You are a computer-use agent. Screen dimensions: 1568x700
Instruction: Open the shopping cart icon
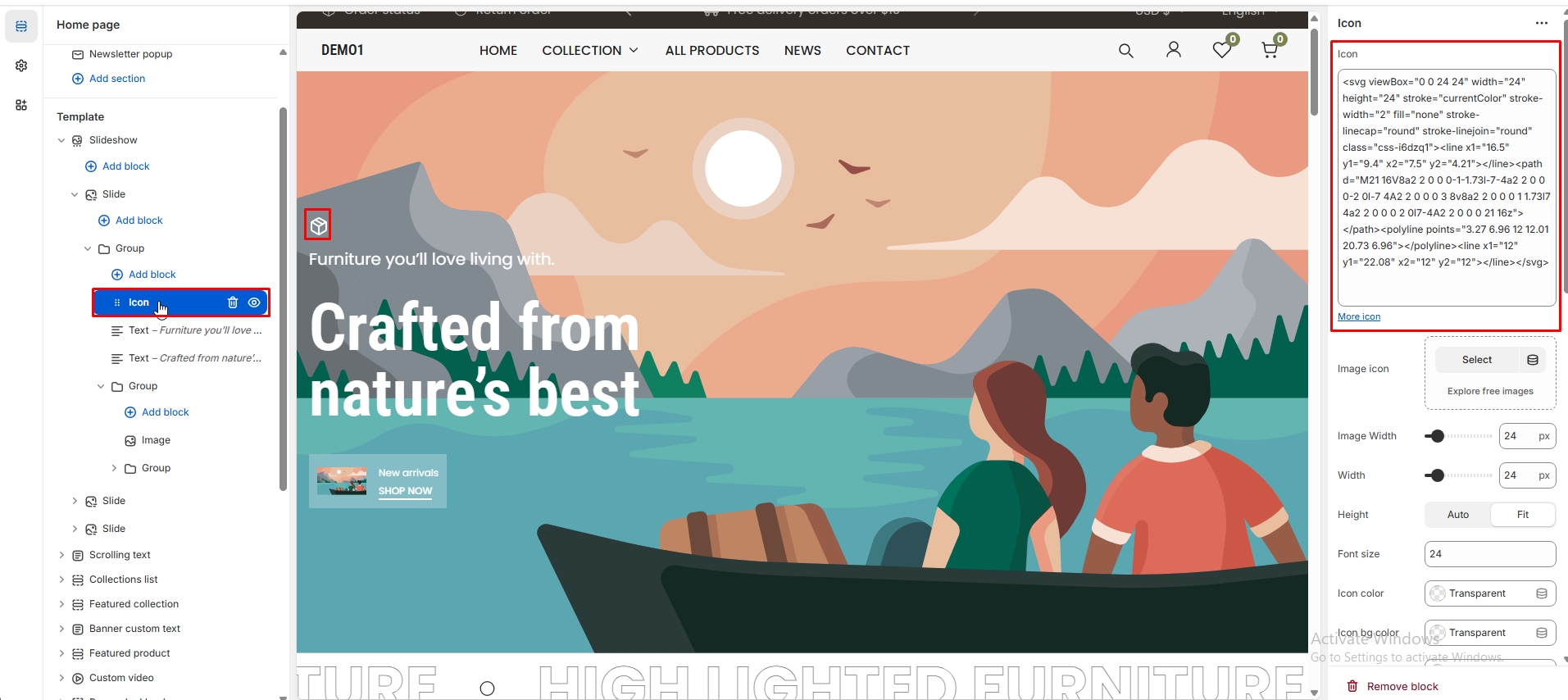click(1270, 50)
